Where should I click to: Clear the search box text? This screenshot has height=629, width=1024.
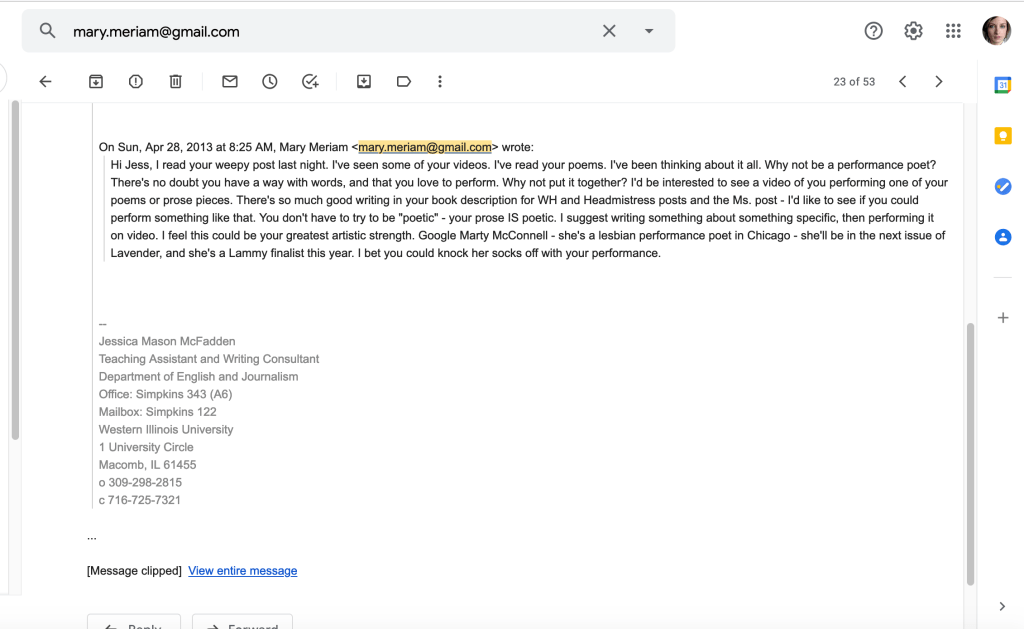click(609, 31)
